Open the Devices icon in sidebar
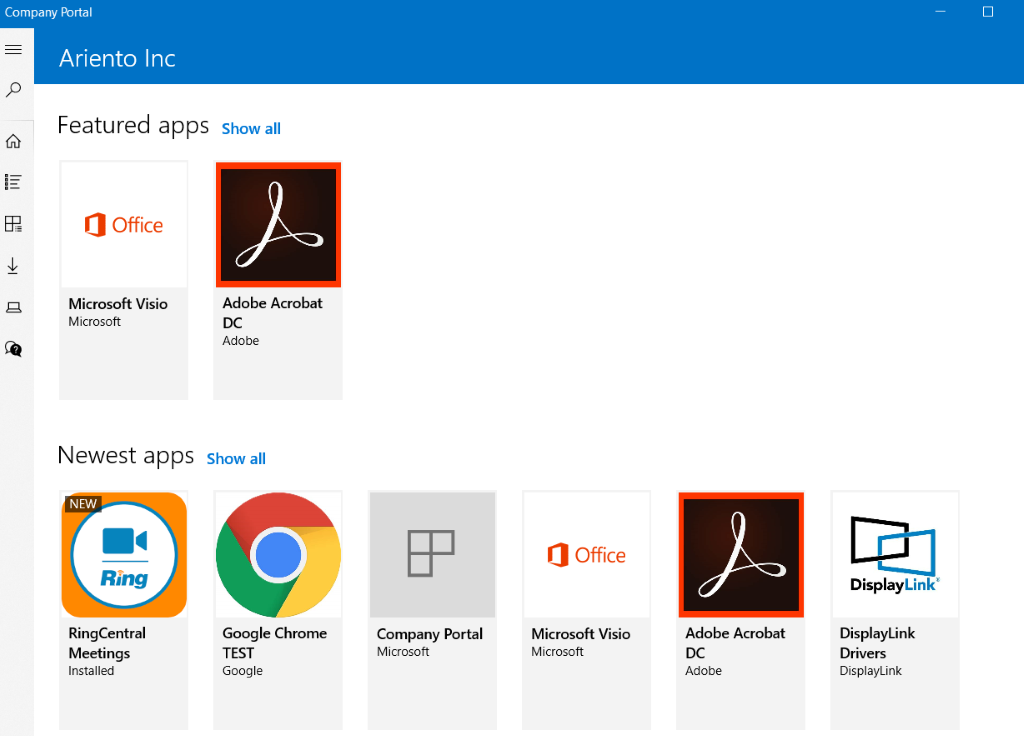The image size is (1024, 736). pos(14,307)
